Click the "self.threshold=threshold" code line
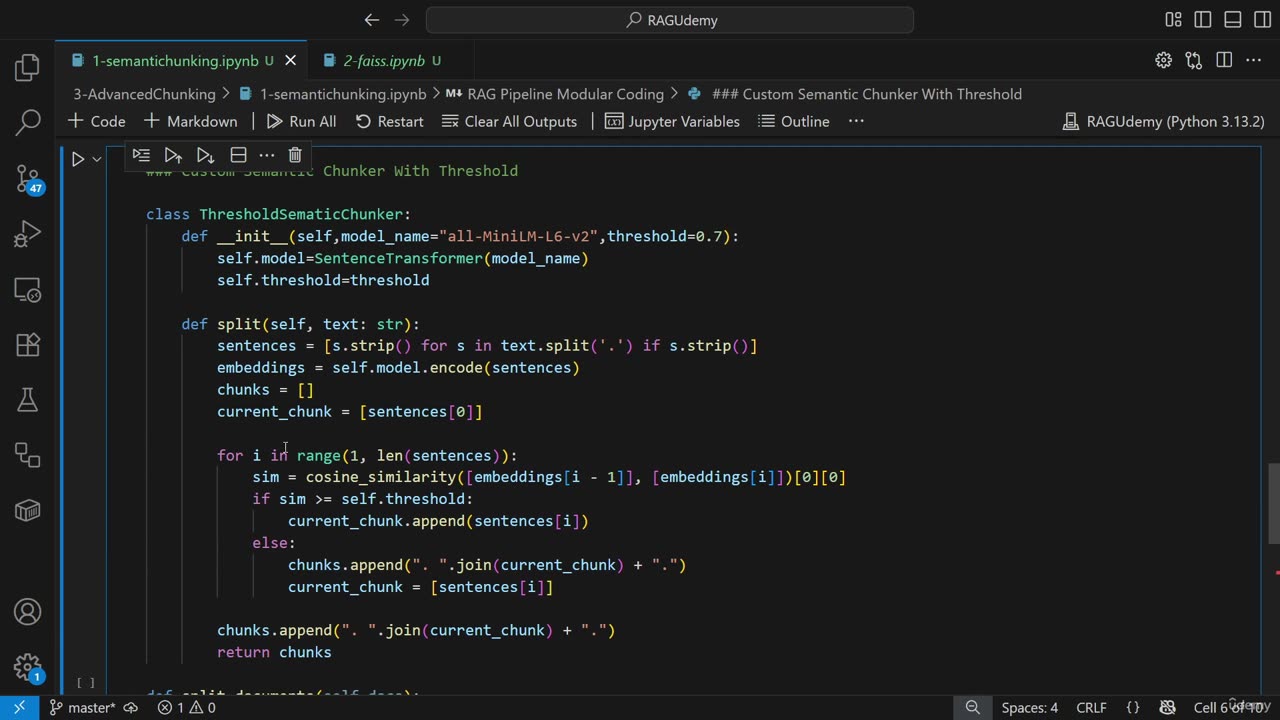Screen dimensions: 1280x720 coord(323,280)
